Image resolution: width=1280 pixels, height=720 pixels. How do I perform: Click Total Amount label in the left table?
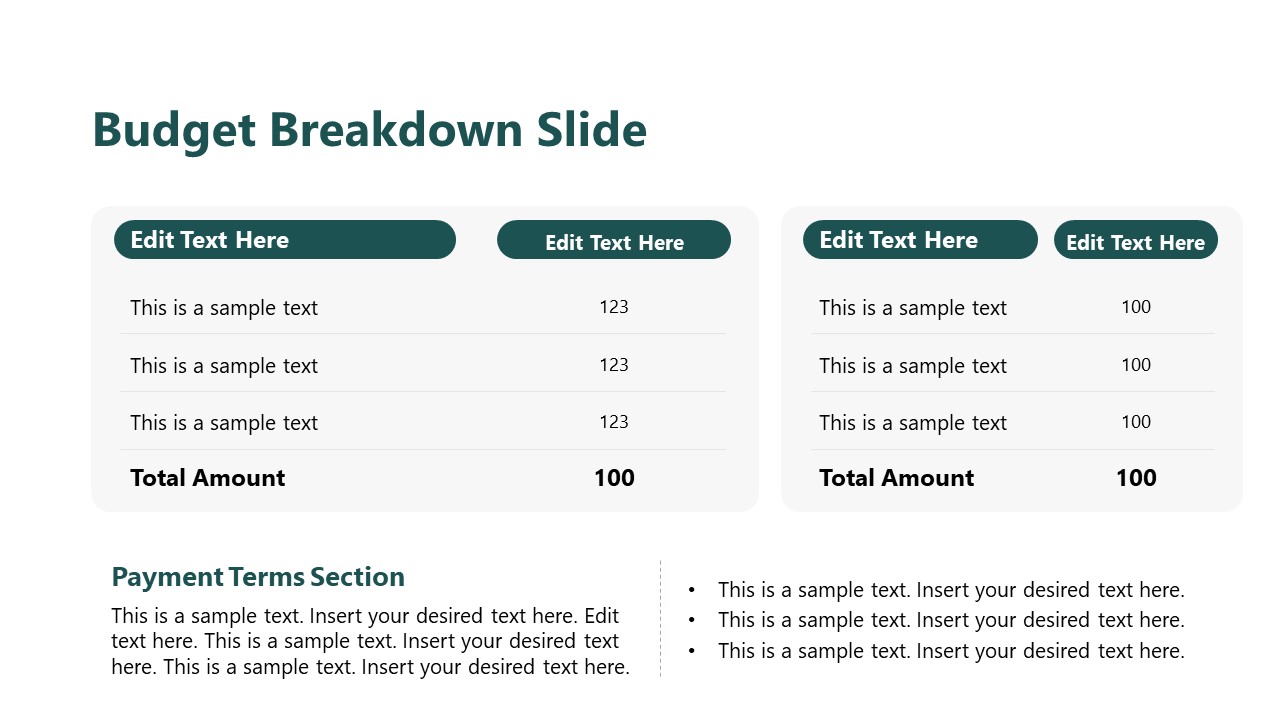click(x=207, y=478)
